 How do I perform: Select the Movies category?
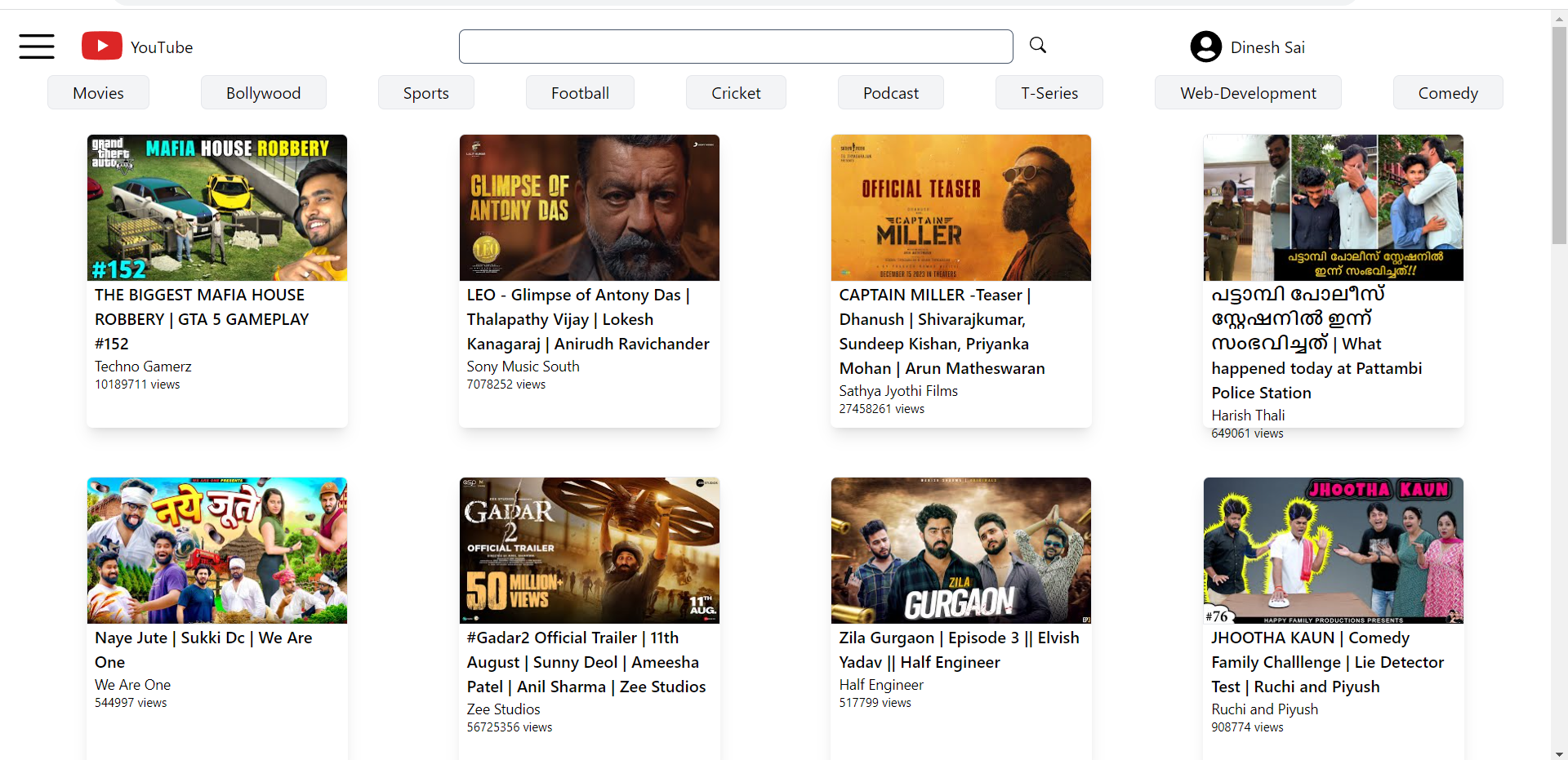98,92
